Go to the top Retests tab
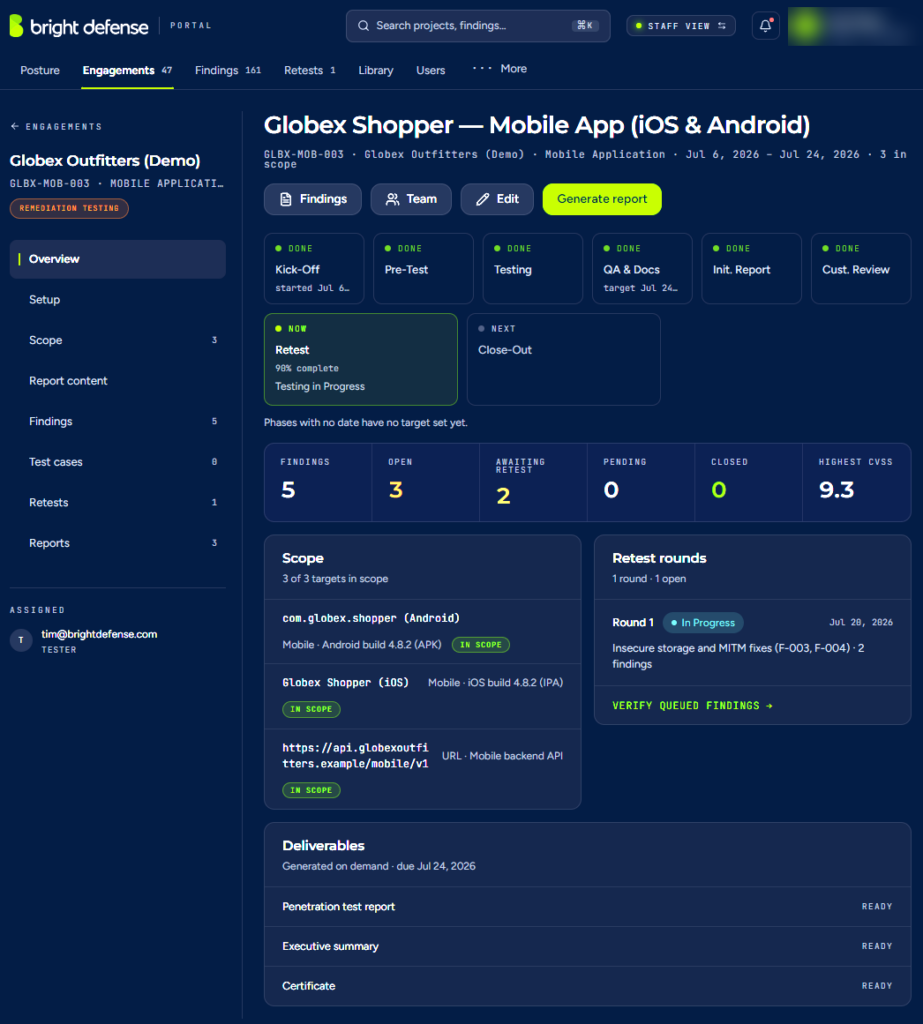This screenshot has height=1024, width=923. [310, 70]
